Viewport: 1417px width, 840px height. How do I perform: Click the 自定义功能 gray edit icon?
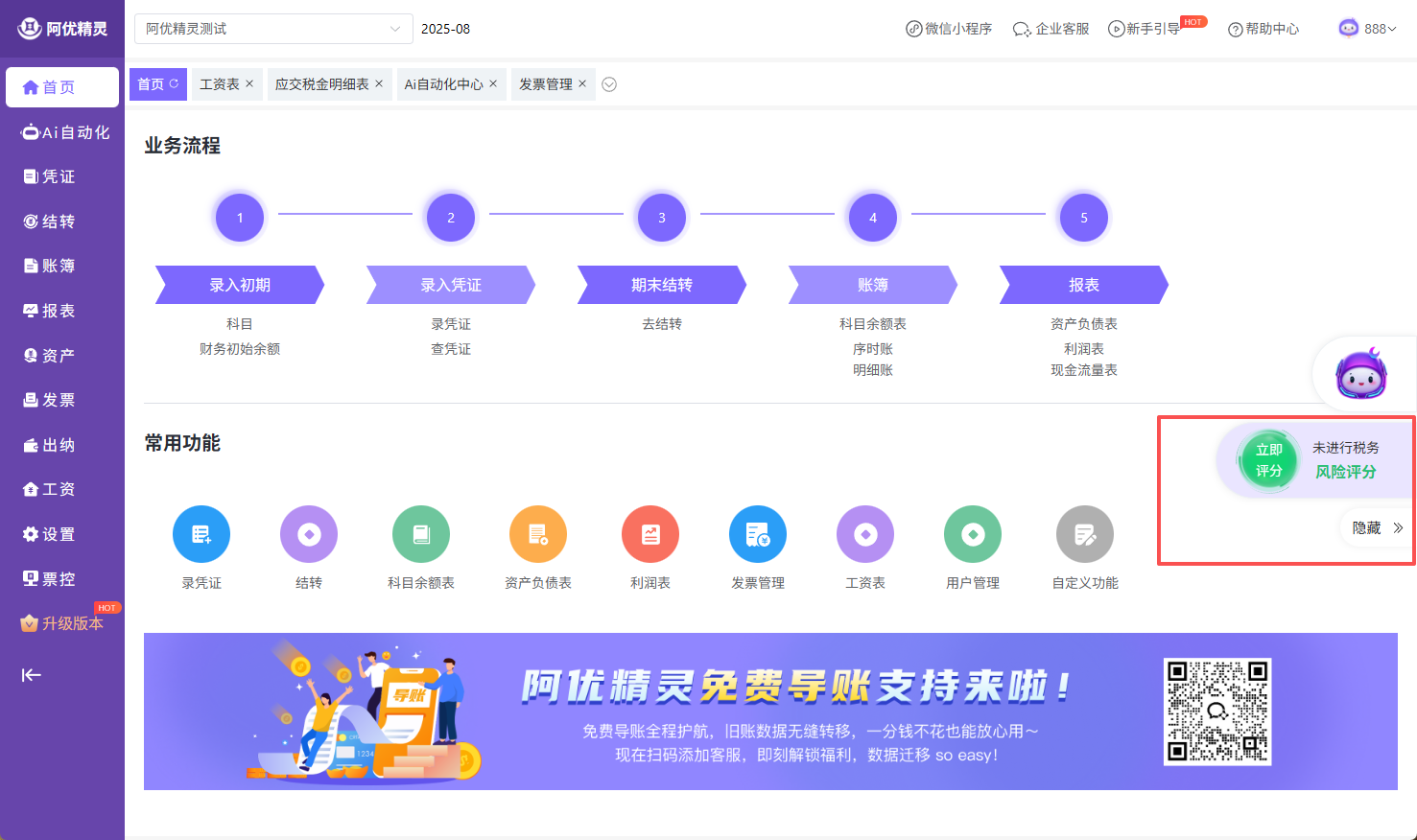(1085, 534)
